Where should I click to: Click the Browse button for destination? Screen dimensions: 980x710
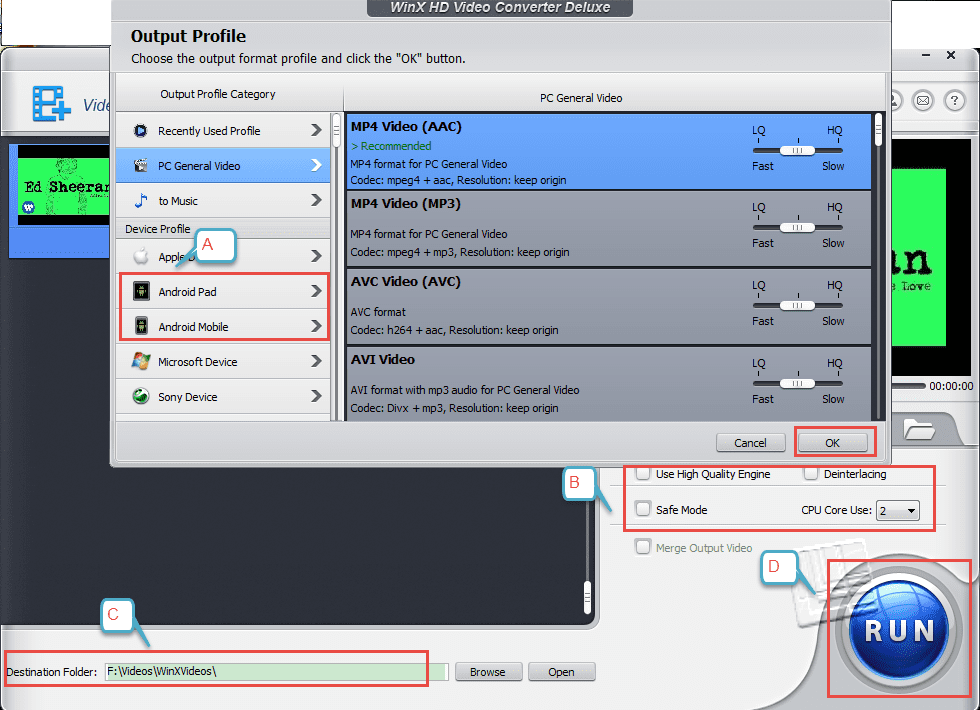point(488,671)
